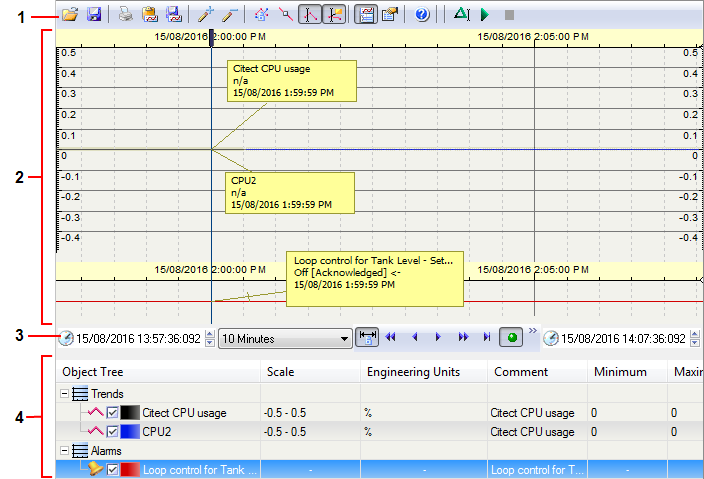Click the Scale column header
The width and height of the screenshot is (704, 479).
(x=280, y=372)
